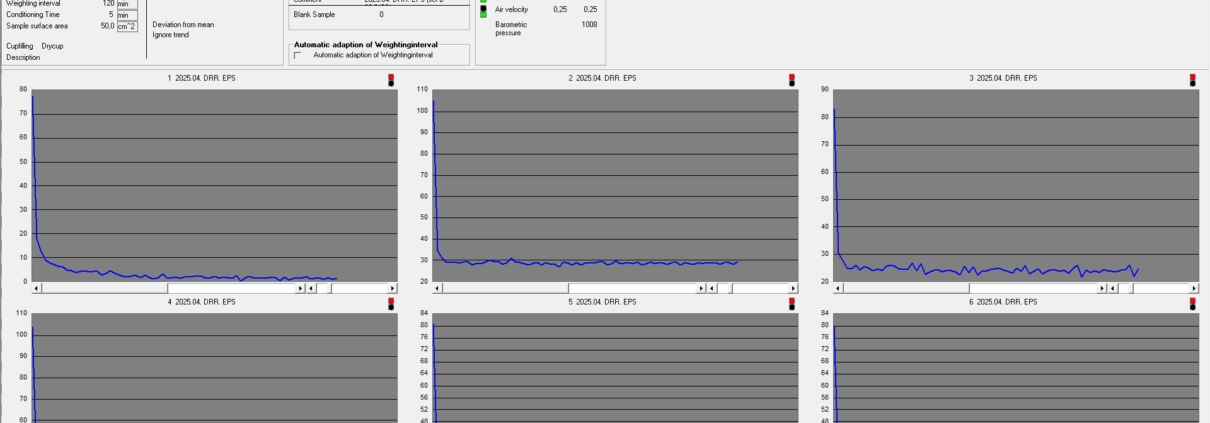Click chart 1 title '2025.04. DRR. EPS'
The width and height of the screenshot is (1210, 423).
205,78
